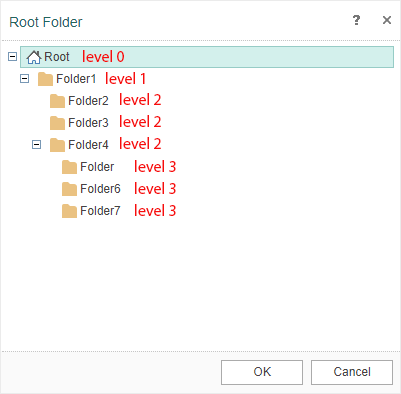Open help with the question mark icon
This screenshot has width=401, height=394.
(356, 20)
